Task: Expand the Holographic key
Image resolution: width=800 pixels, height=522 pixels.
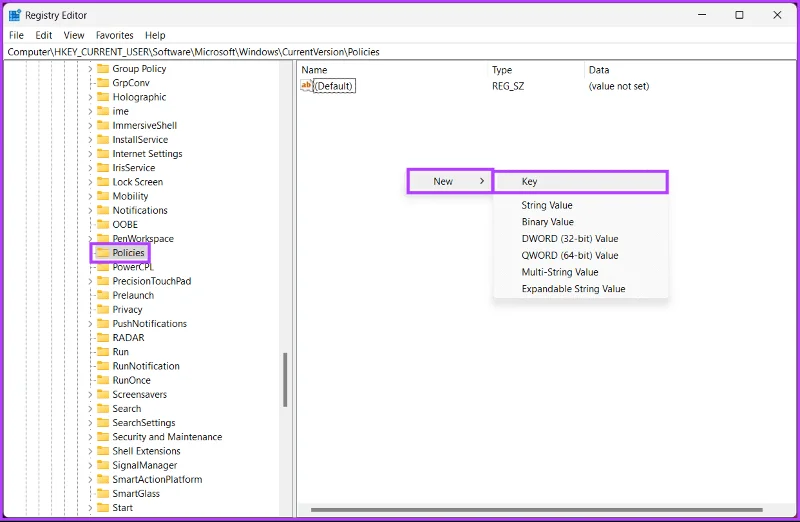Action: [90, 97]
